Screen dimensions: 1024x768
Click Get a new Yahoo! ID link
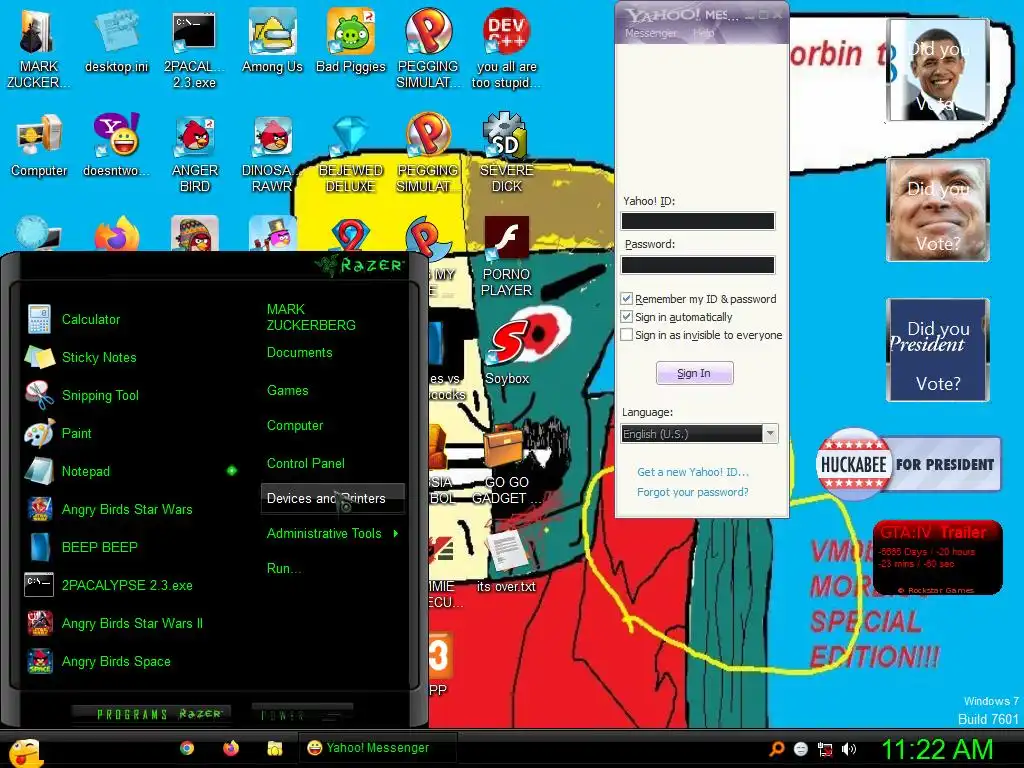[693, 472]
